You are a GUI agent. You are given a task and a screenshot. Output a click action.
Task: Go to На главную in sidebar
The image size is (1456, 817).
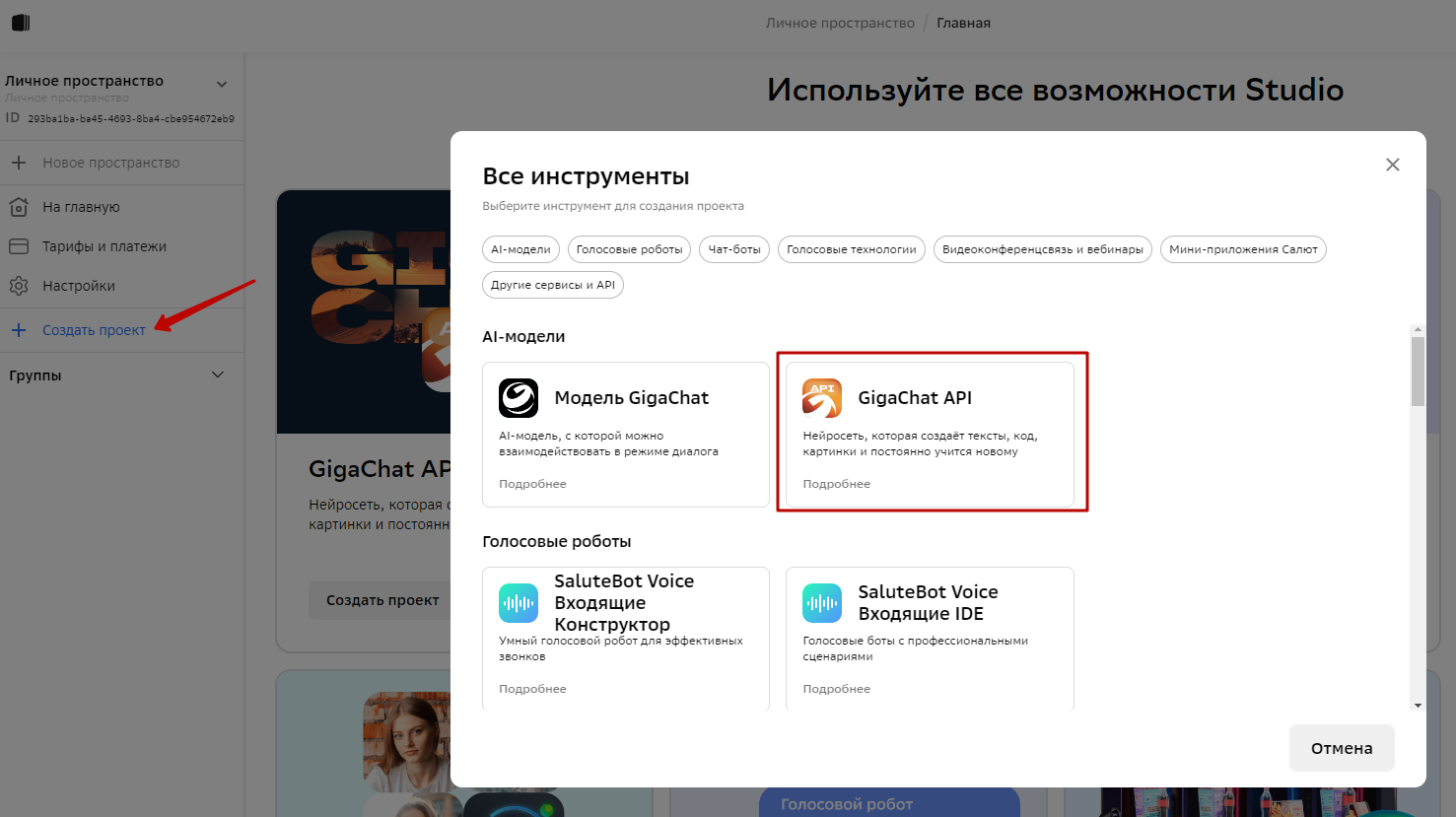81,207
